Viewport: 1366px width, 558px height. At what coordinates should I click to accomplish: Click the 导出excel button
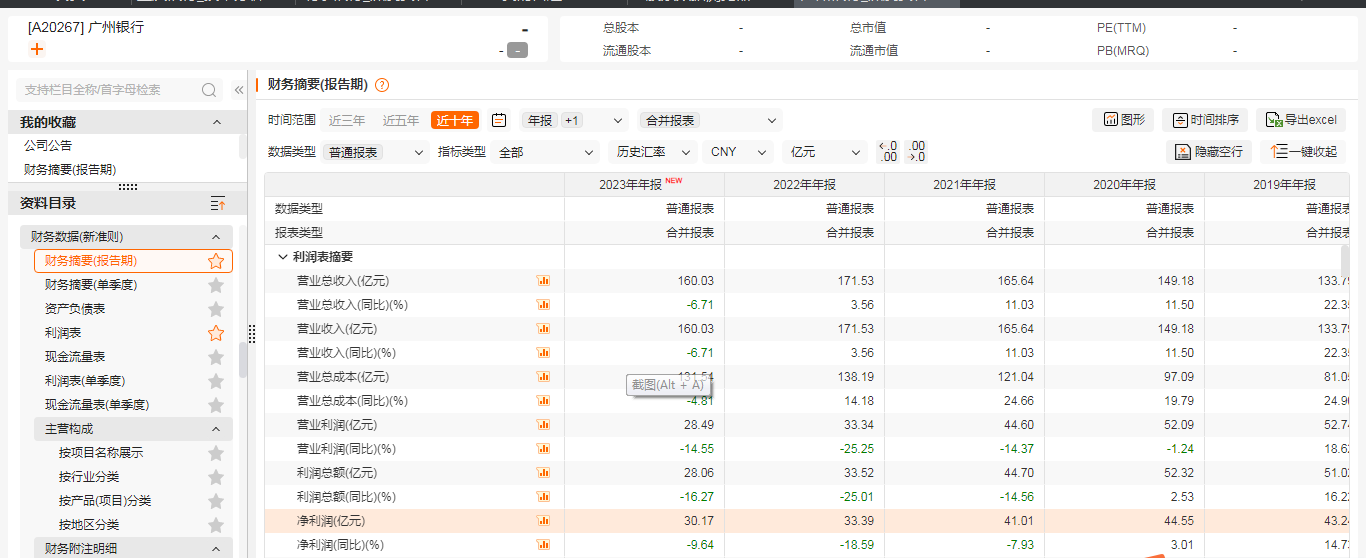coord(1300,120)
